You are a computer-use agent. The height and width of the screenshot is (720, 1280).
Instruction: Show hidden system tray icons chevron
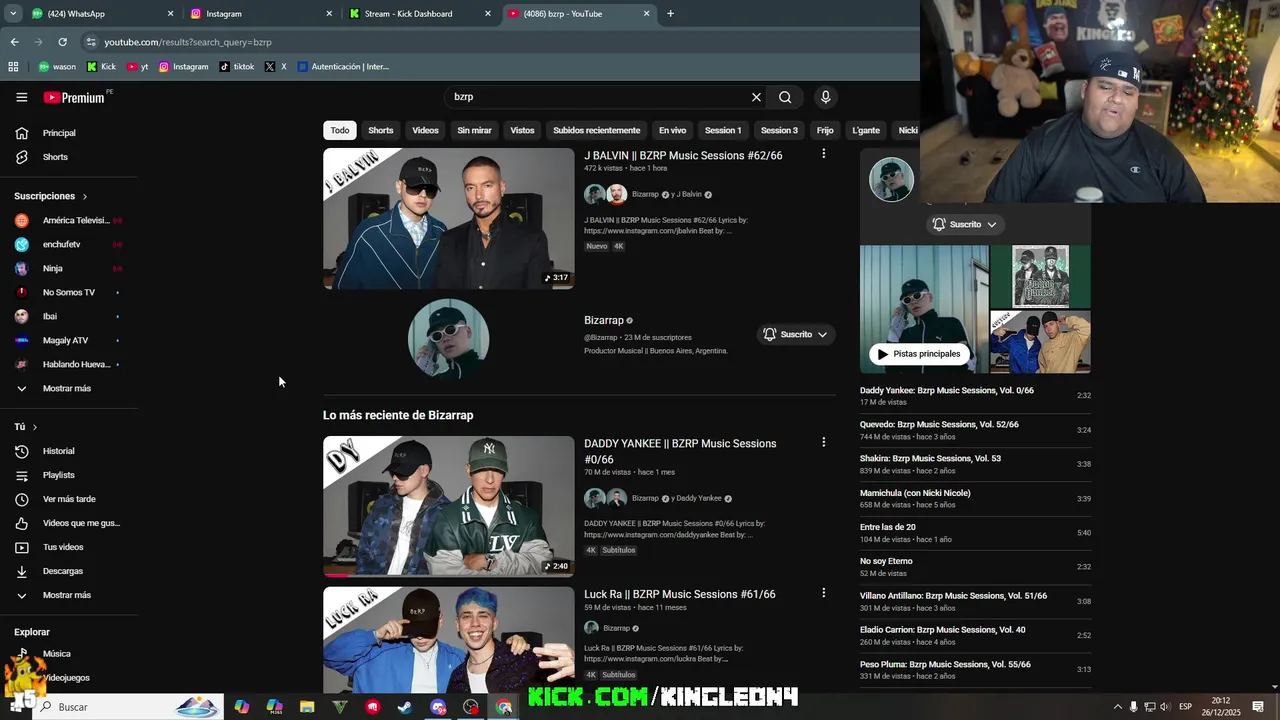pyautogui.click(x=1117, y=707)
